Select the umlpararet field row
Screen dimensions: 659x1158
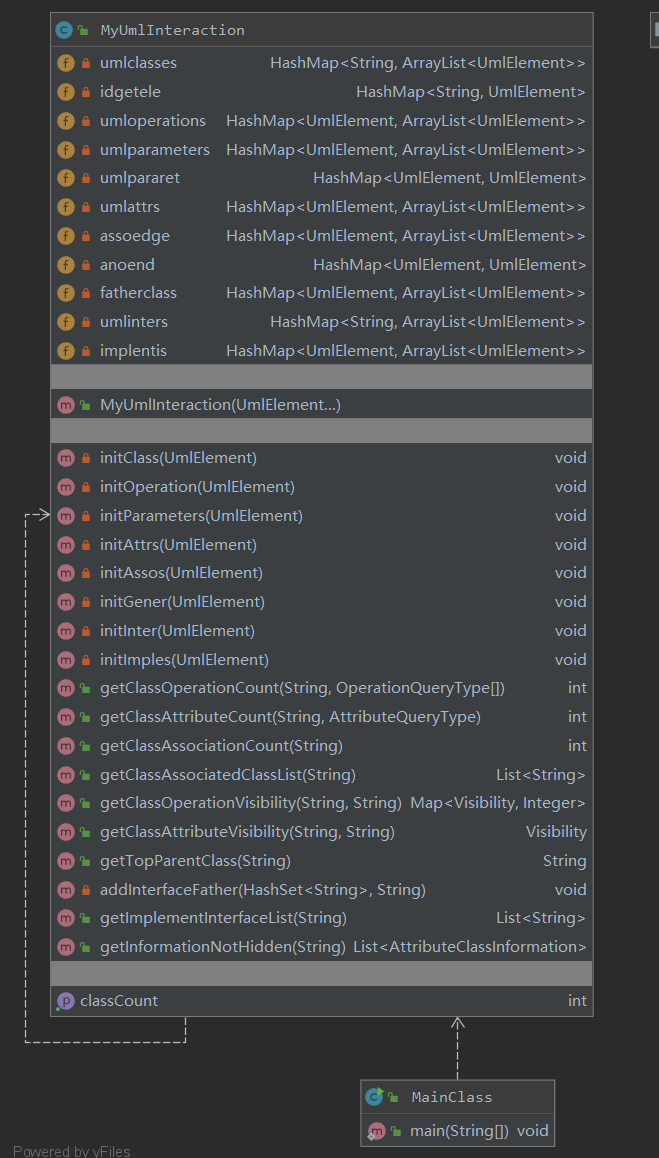tap(321, 178)
